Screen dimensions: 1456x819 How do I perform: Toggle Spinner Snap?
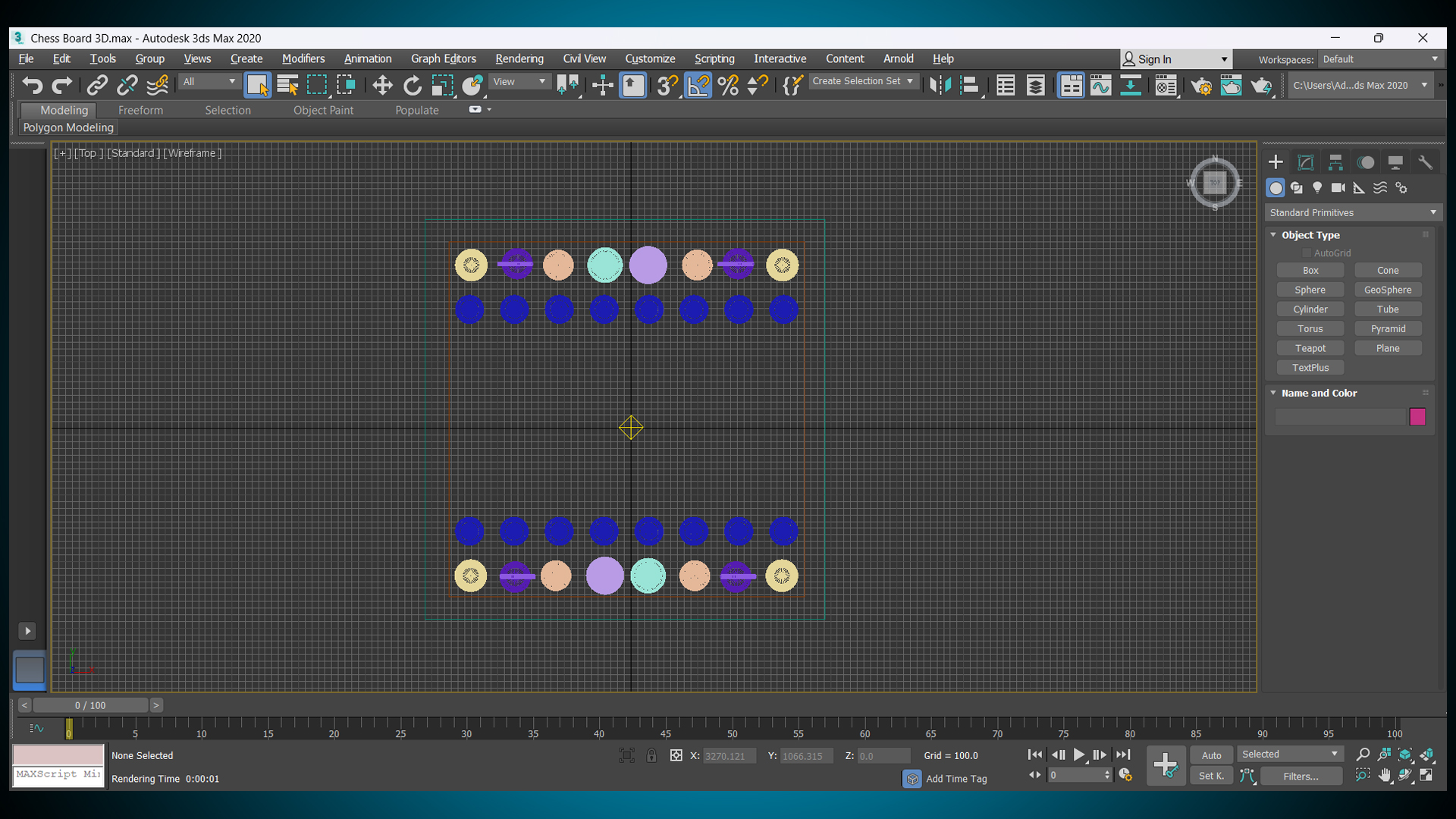pyautogui.click(x=758, y=85)
